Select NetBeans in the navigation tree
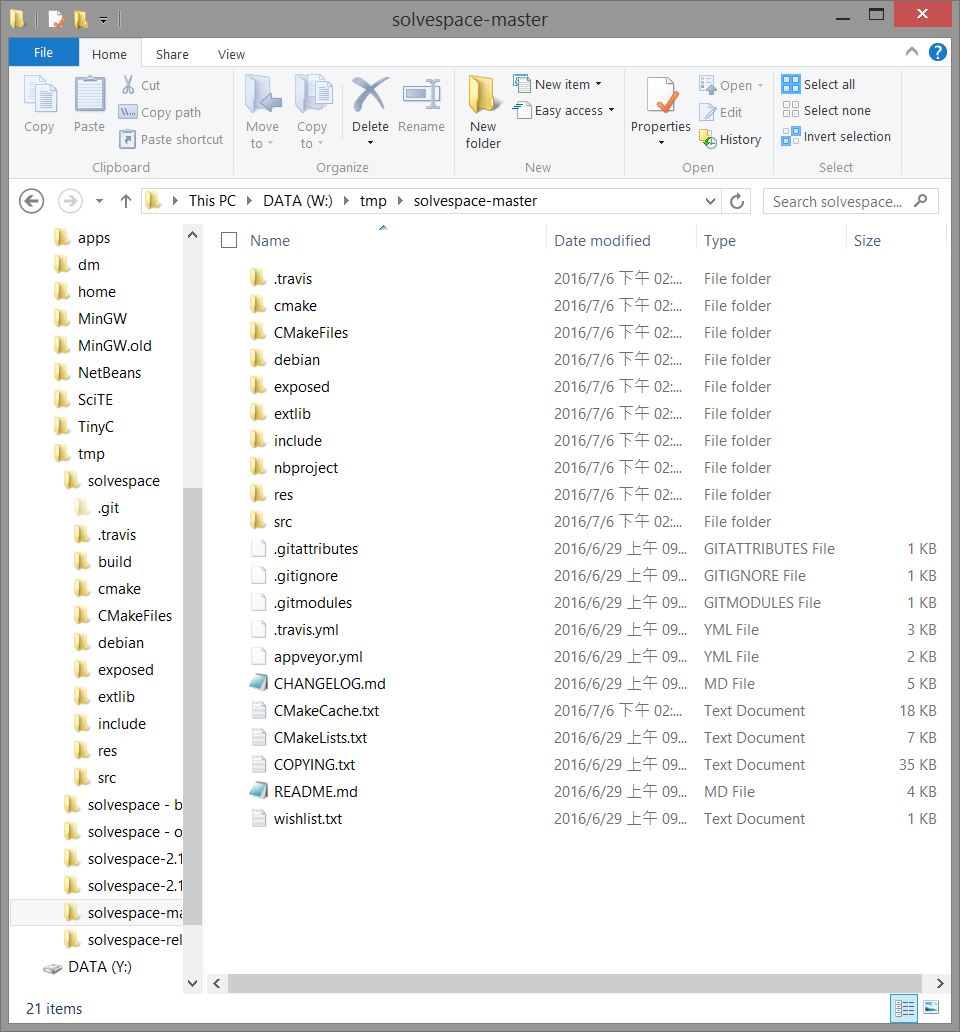The width and height of the screenshot is (960, 1032). [109, 373]
